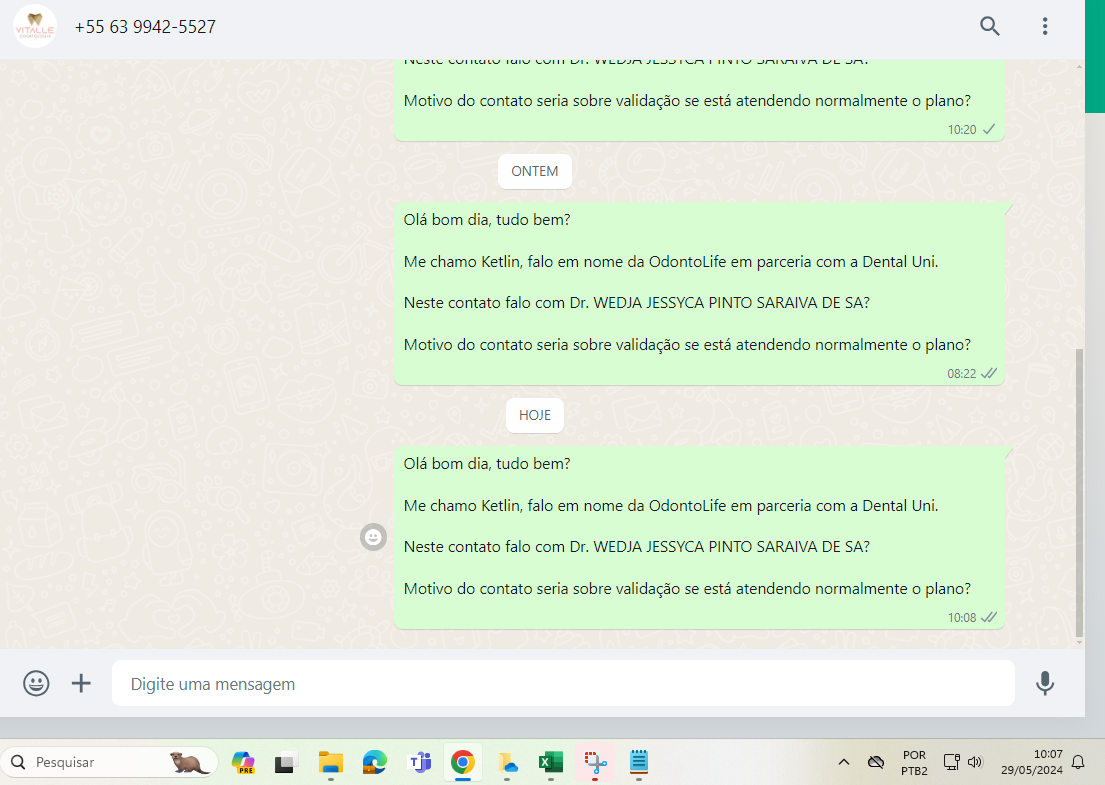The image size is (1105, 785).
Task: Click yesterday's 'Me chamo Ketlin' message line
Action: pyautogui.click(x=671, y=261)
